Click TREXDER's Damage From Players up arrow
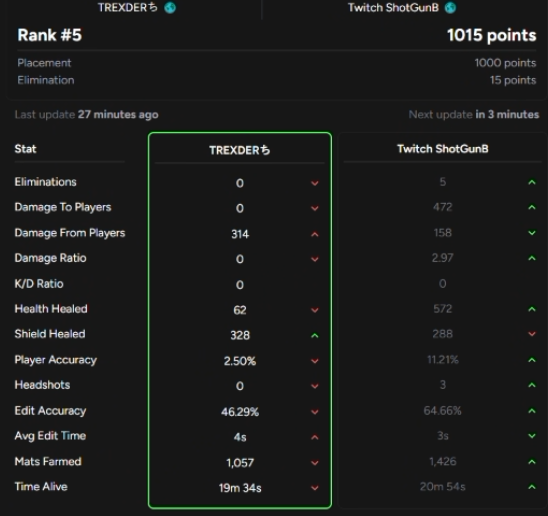The image size is (548, 516). [315, 234]
